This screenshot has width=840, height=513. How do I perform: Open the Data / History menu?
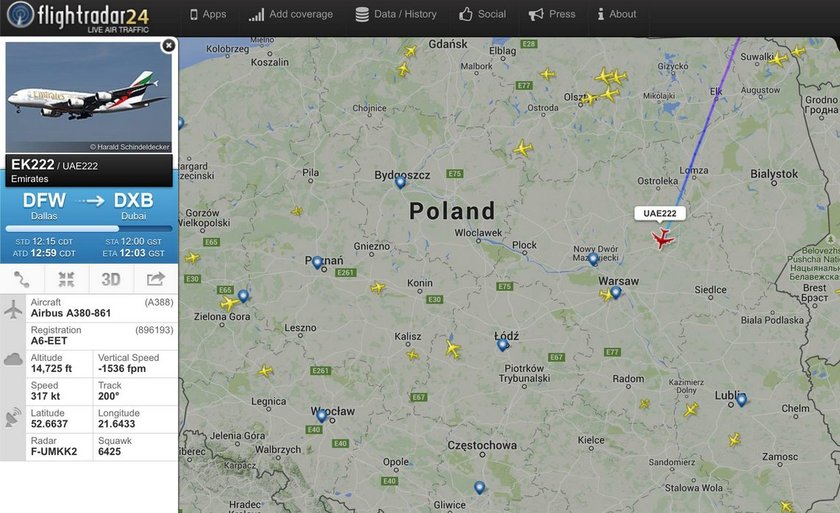(x=396, y=14)
